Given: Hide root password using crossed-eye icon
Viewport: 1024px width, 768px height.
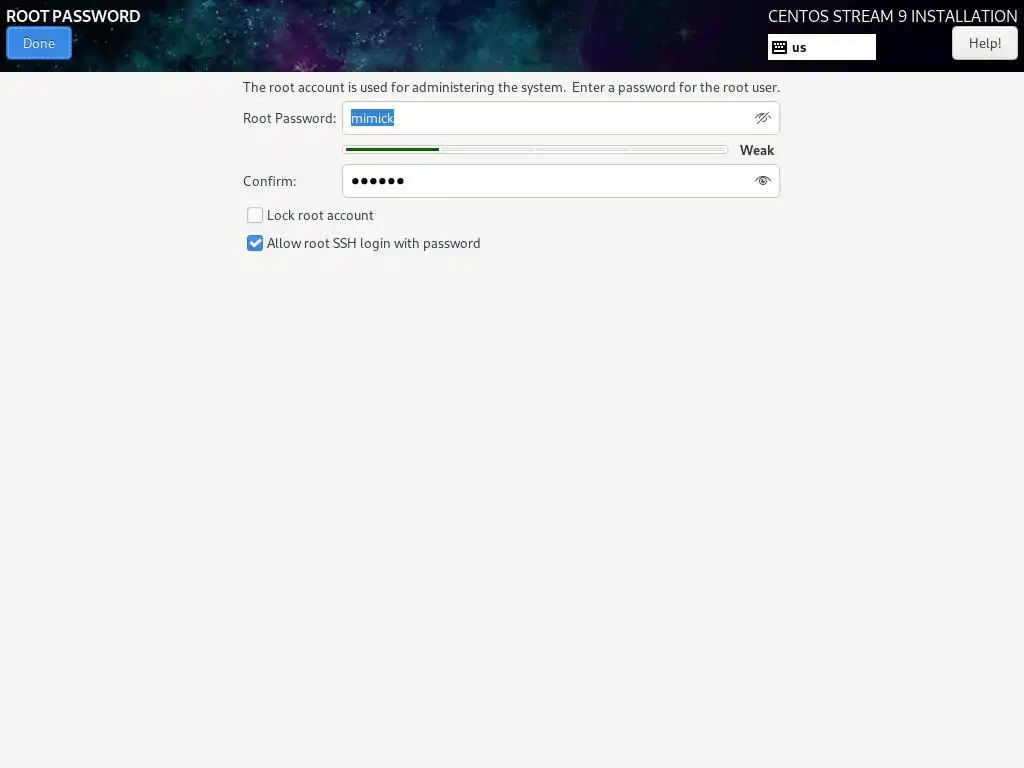Looking at the screenshot, I should 762,118.
